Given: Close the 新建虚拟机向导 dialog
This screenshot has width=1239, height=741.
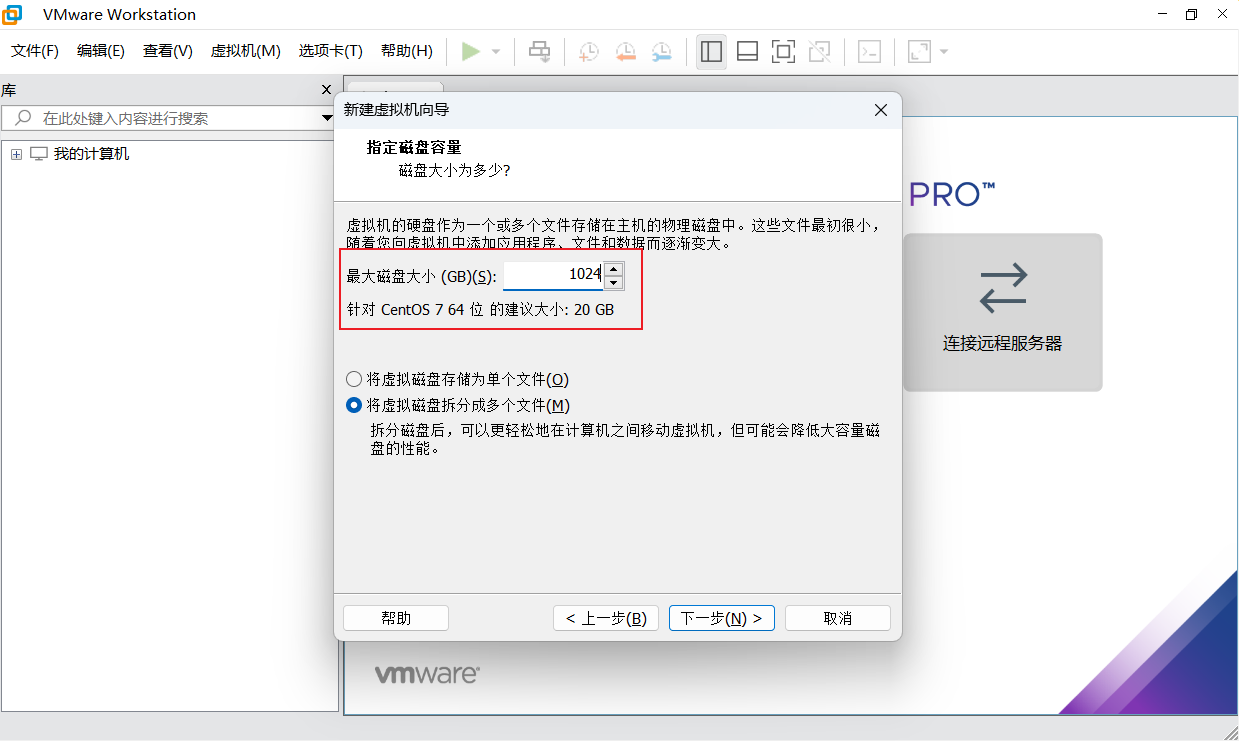Looking at the screenshot, I should pos(881,110).
